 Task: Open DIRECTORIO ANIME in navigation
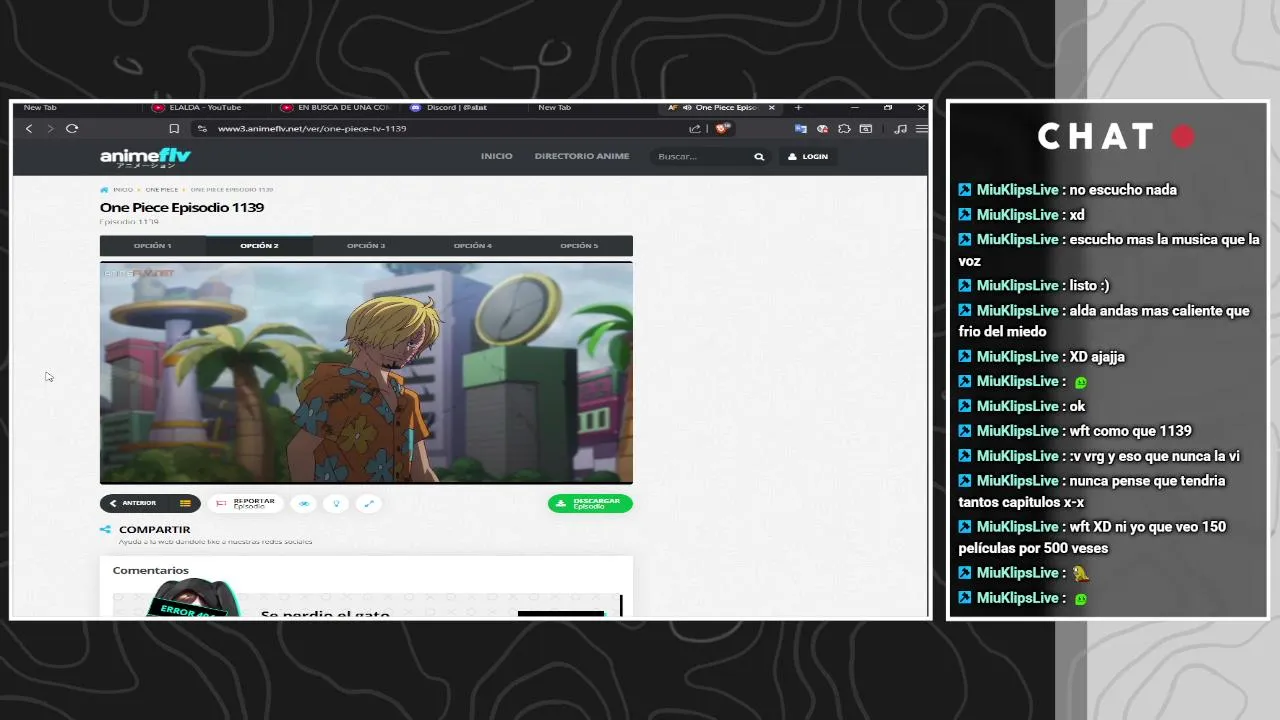[x=582, y=157]
